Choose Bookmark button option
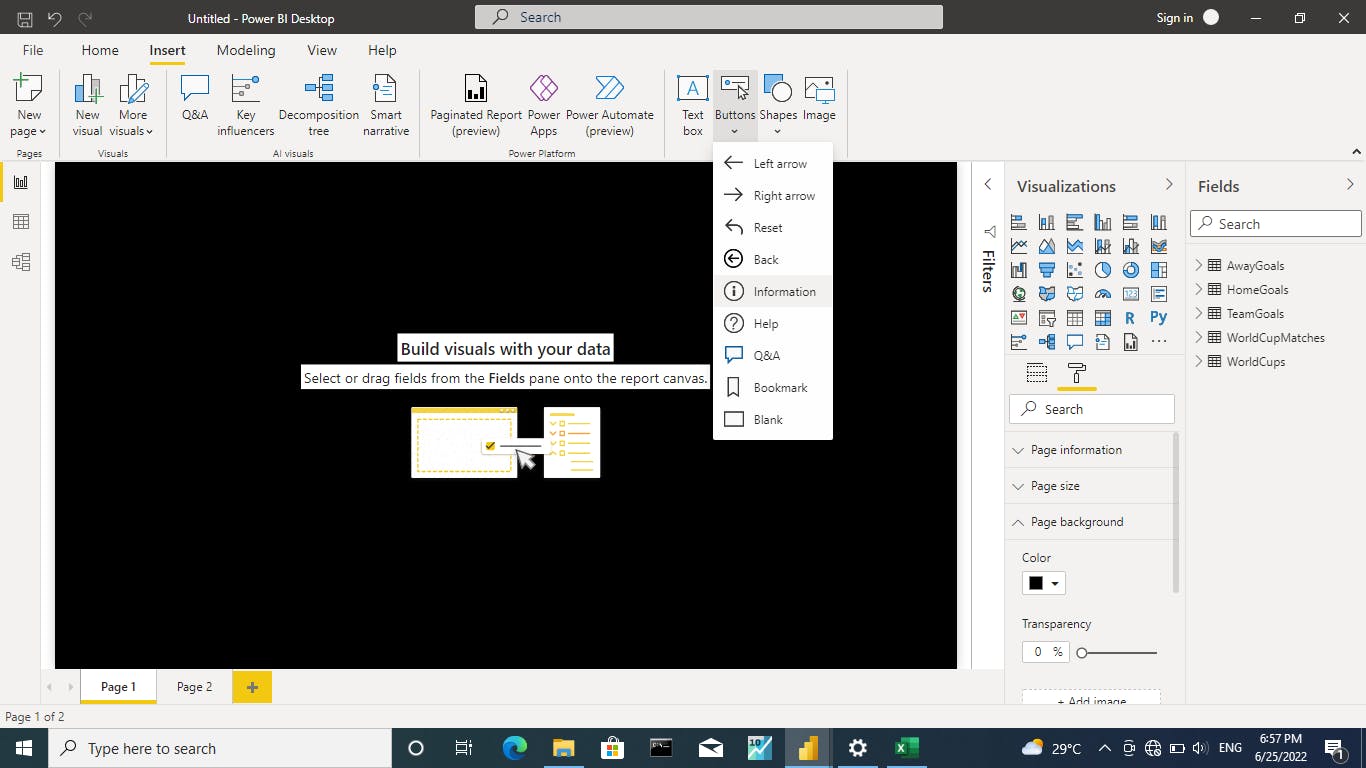This screenshot has height=768, width=1366. click(773, 388)
